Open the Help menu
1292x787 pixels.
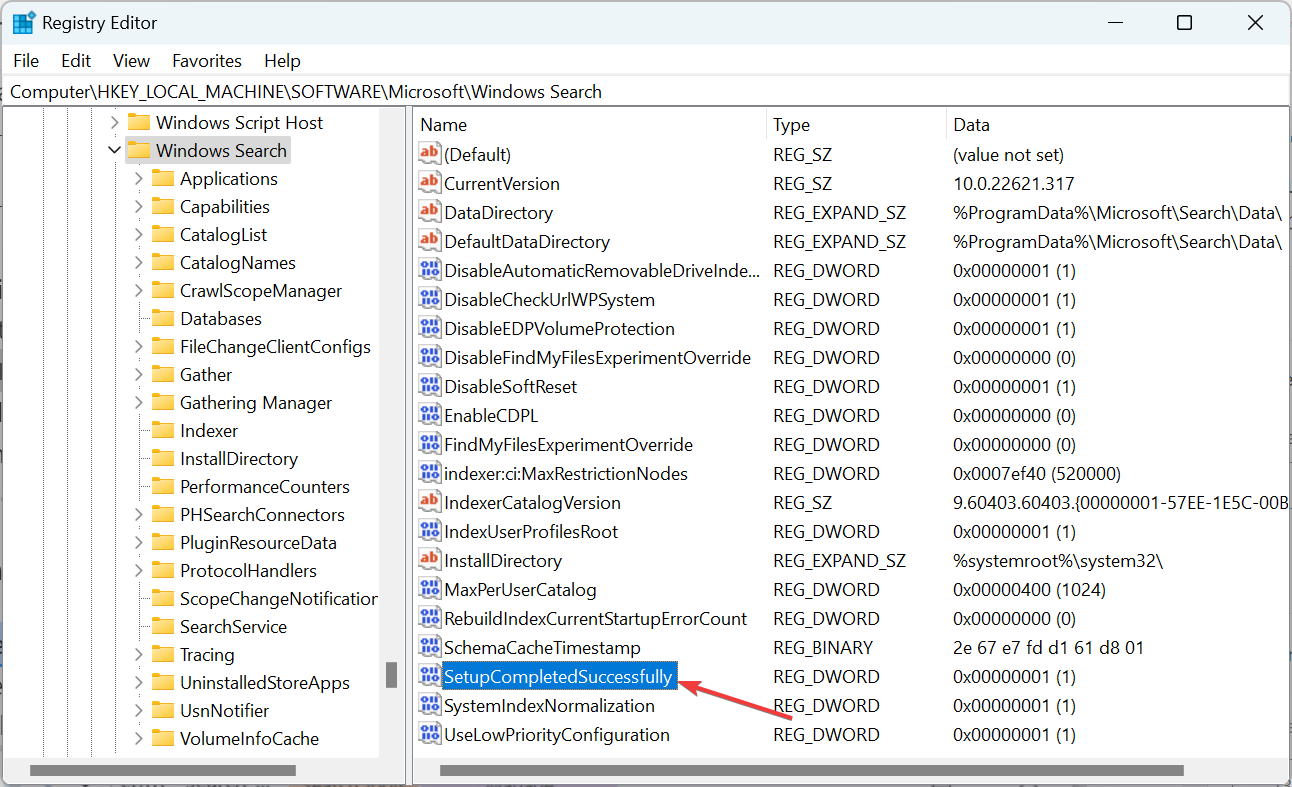tap(282, 61)
